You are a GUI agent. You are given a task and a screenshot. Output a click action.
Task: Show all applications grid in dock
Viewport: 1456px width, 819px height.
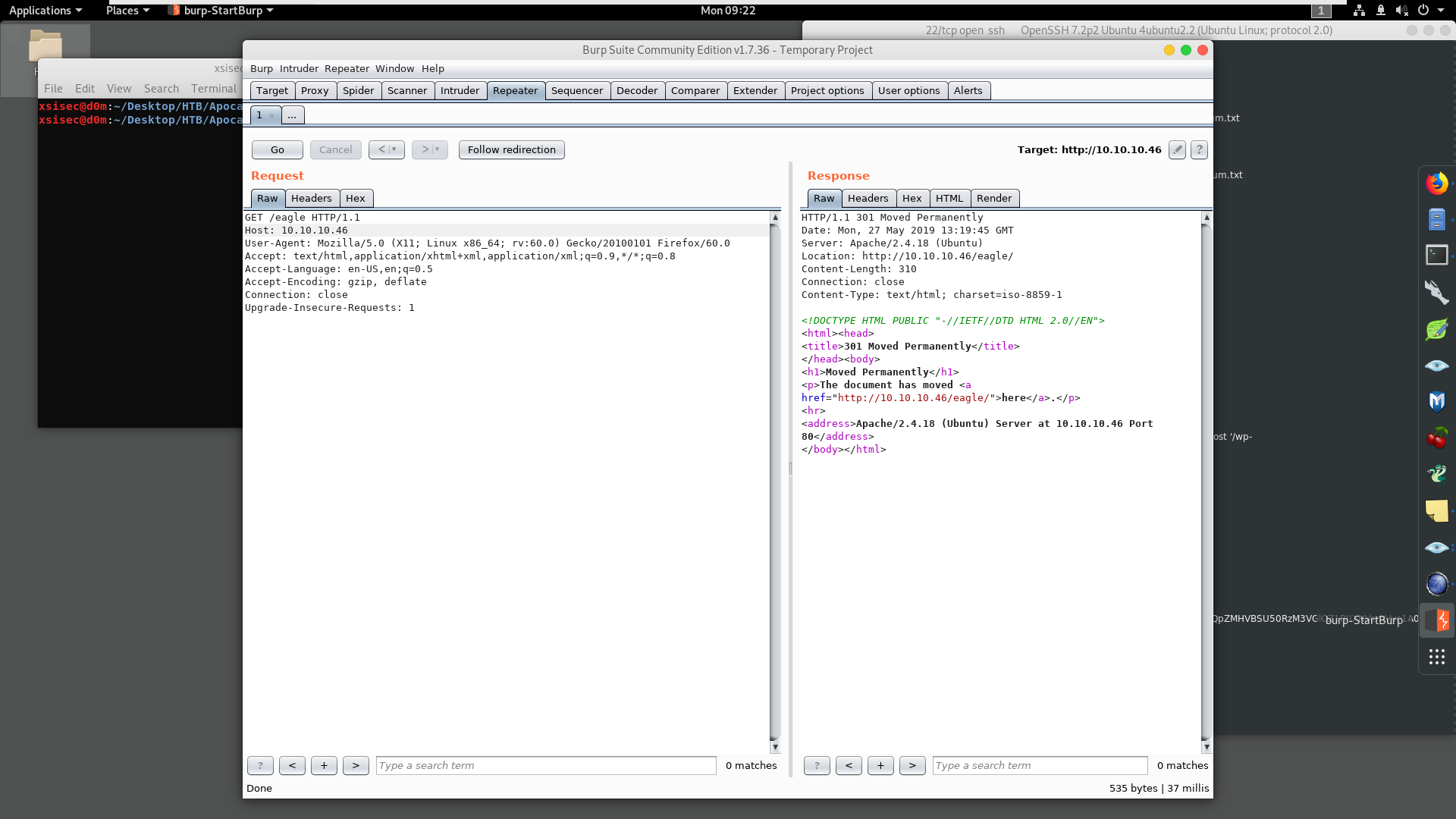tap(1436, 657)
